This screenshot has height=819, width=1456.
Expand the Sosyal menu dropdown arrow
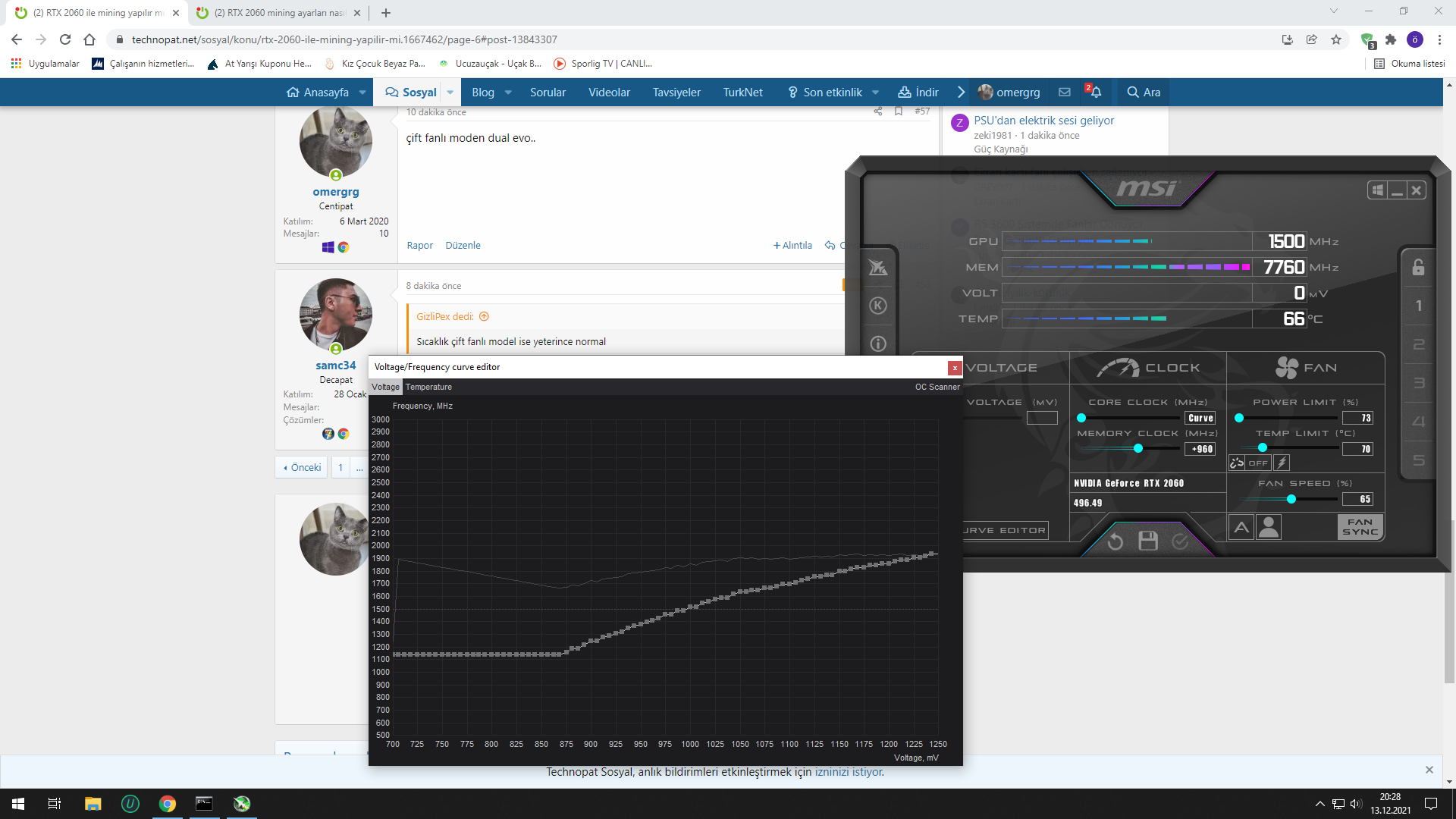[450, 93]
